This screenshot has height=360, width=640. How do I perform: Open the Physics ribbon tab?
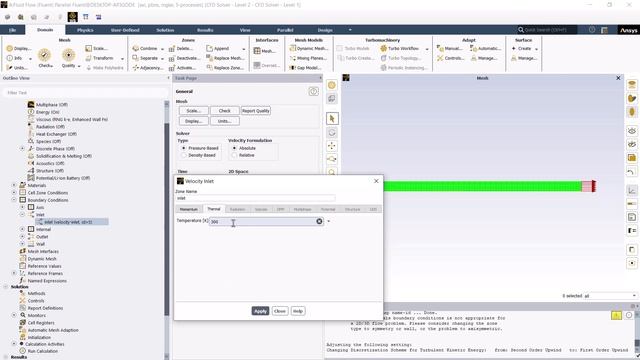[85, 30]
